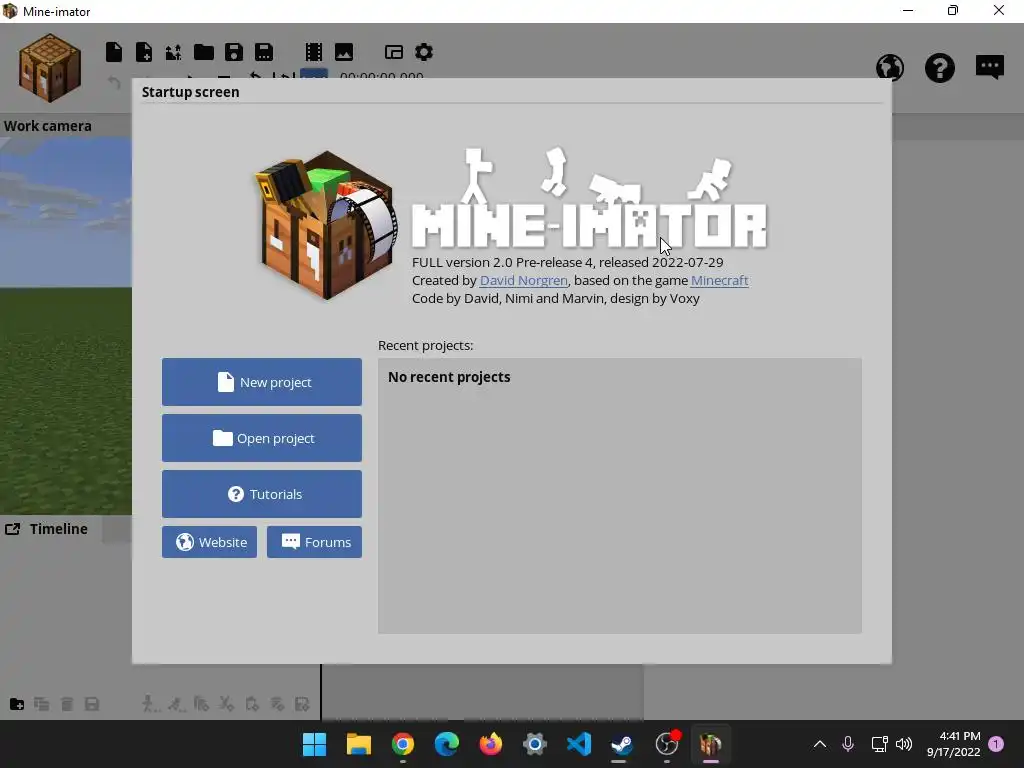Click the view layout window icon in toolbar

[x=394, y=52]
